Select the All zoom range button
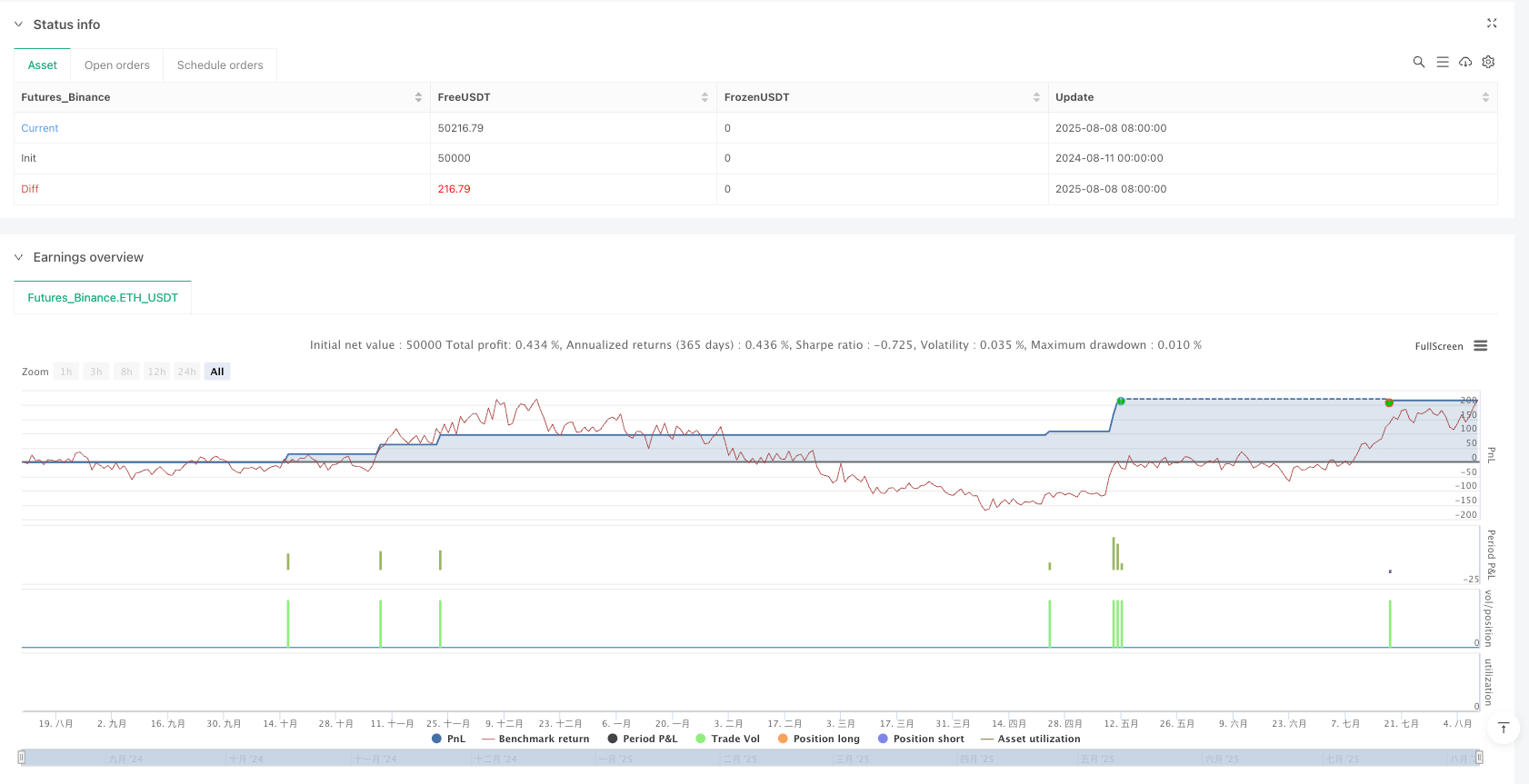The image size is (1529, 784). pos(217,372)
